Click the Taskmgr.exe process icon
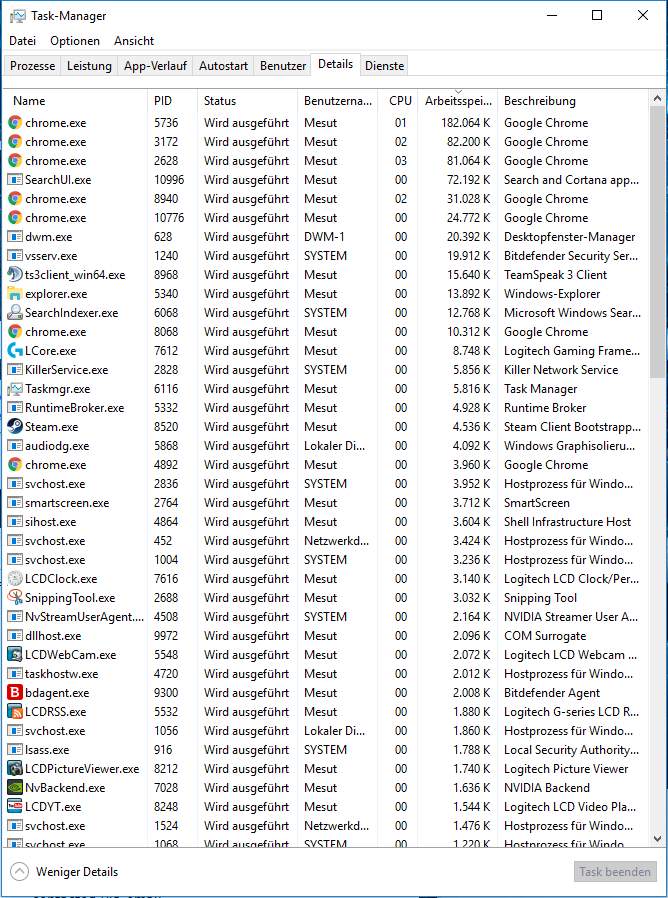The width and height of the screenshot is (668, 898). 15,389
